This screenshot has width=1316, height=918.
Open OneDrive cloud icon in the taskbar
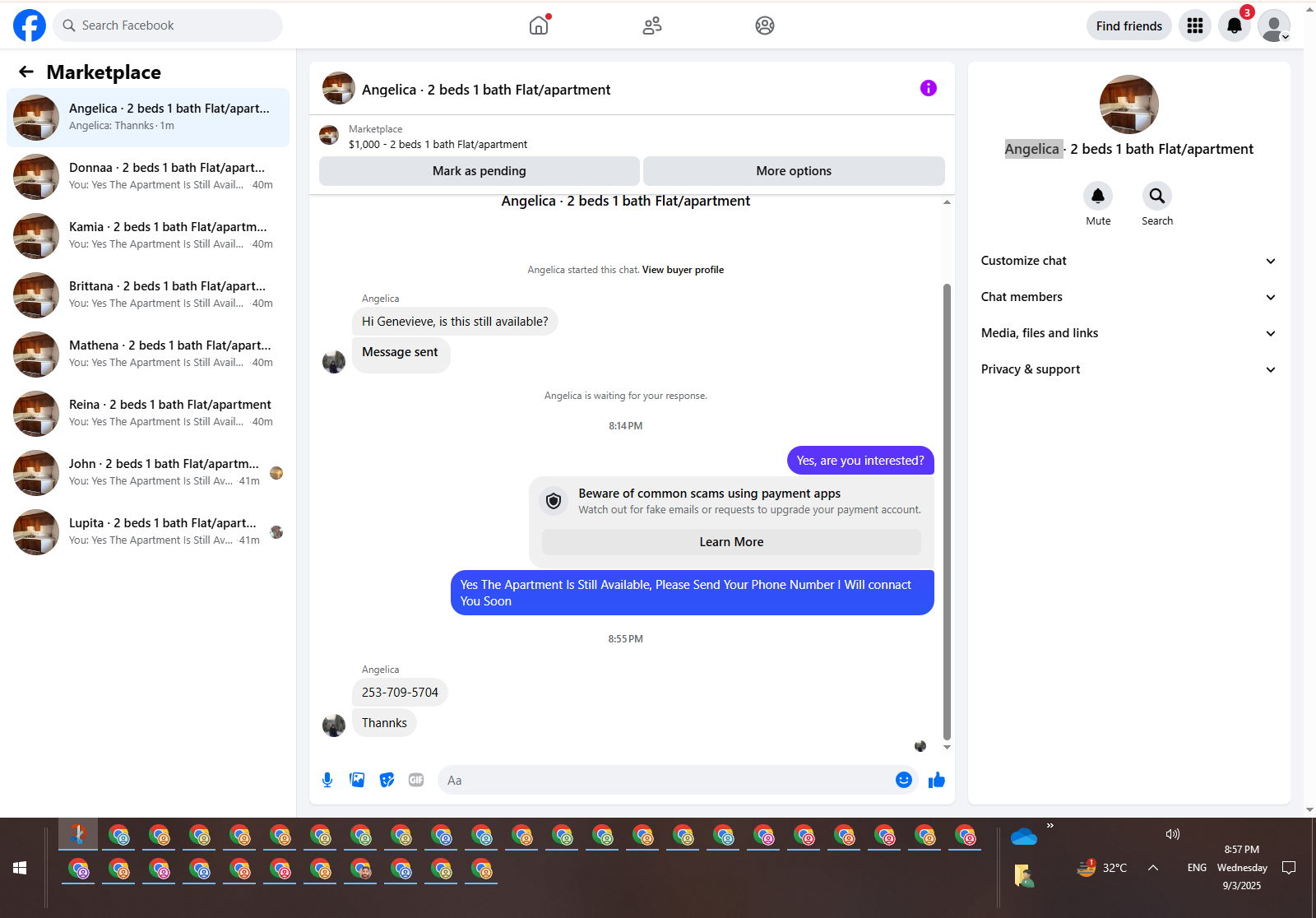click(x=1024, y=837)
